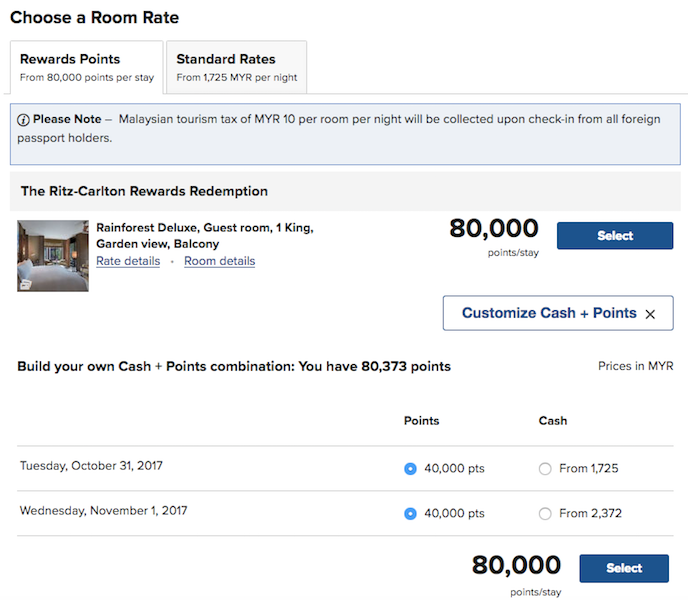Screen dimensions: 688x600
Task: Click the Ritz-Carlton Rewards Redemption header
Action: [x=144, y=191]
